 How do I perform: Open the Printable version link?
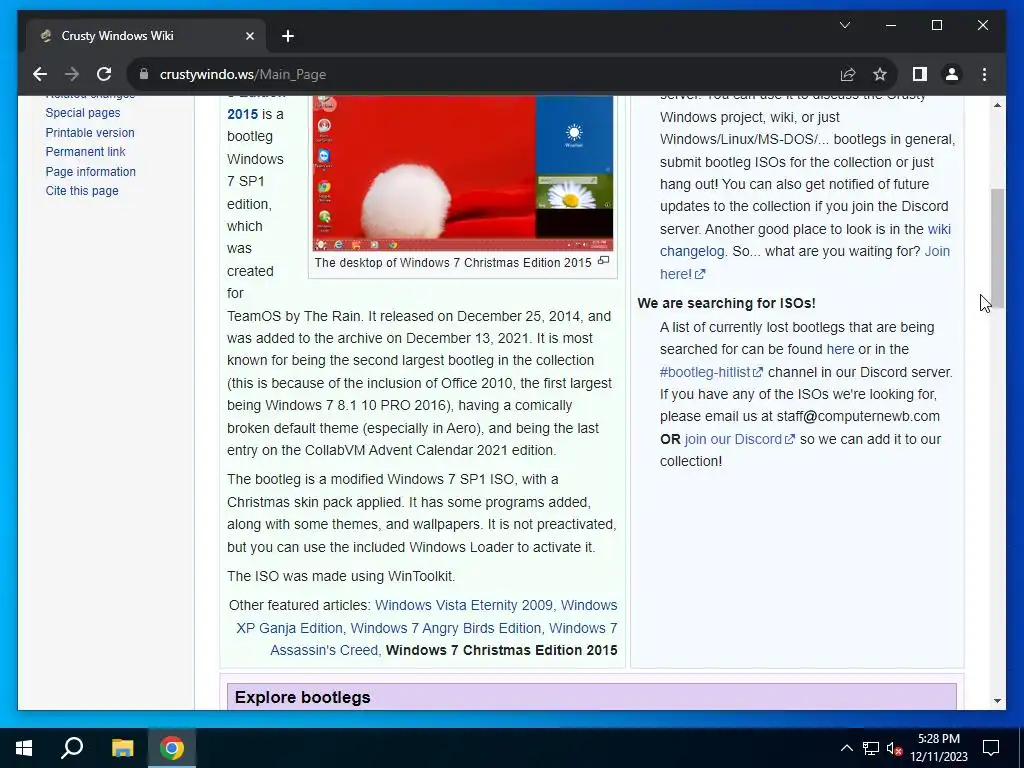90,133
